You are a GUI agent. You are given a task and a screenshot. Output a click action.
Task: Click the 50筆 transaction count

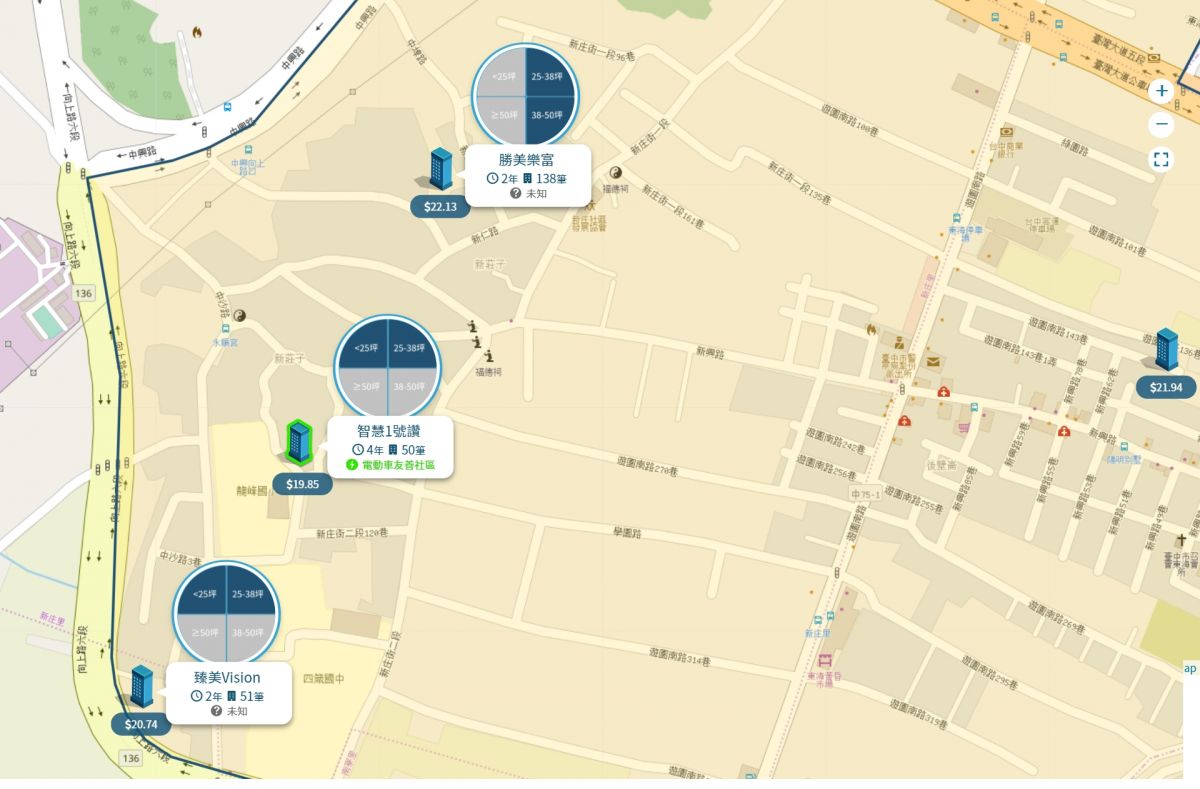coord(413,450)
